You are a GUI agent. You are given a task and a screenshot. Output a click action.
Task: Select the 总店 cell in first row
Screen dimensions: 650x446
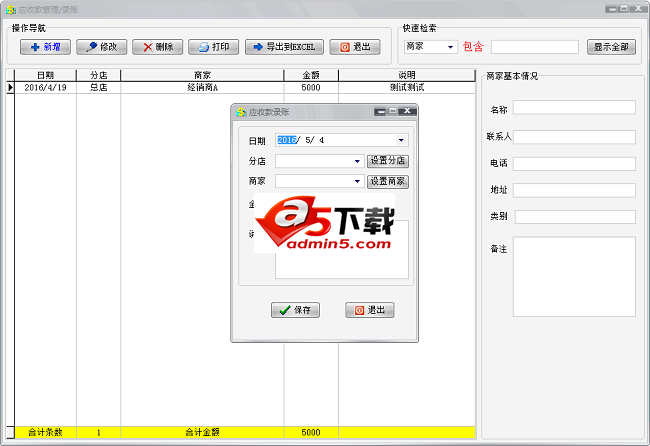click(x=99, y=87)
